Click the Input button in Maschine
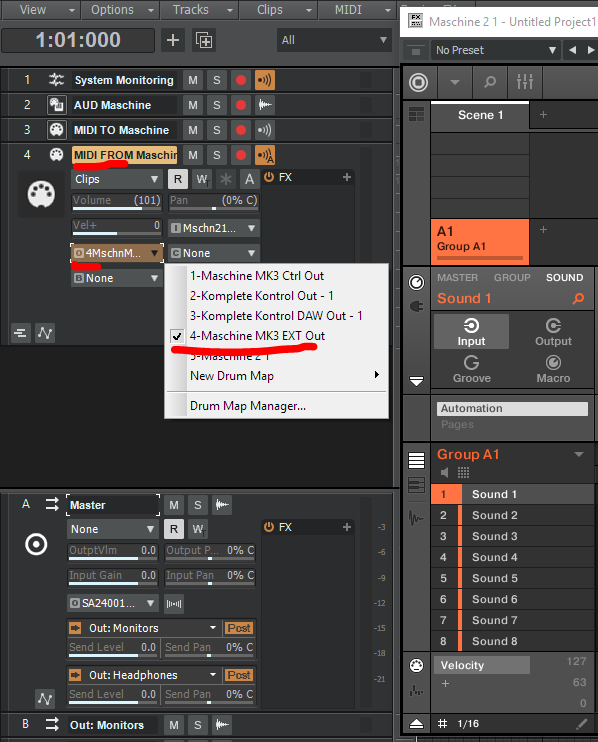Image resolution: width=598 pixels, height=742 pixels. pos(471,332)
